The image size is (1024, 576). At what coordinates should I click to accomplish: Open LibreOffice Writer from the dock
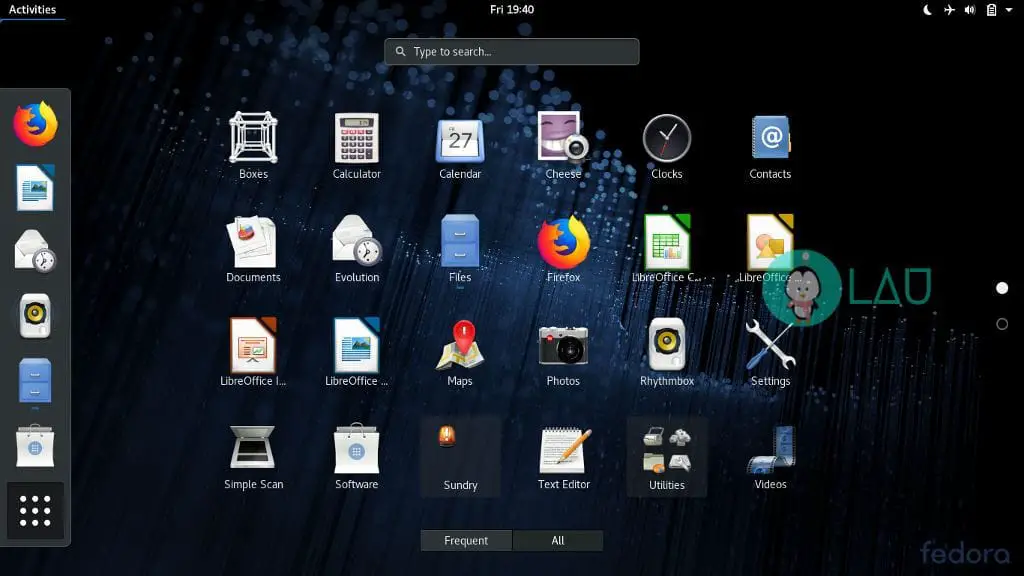(35, 188)
